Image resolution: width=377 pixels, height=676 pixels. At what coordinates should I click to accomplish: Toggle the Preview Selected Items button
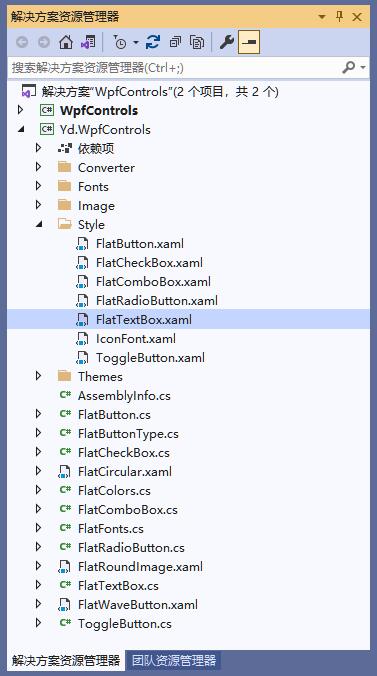(249, 42)
